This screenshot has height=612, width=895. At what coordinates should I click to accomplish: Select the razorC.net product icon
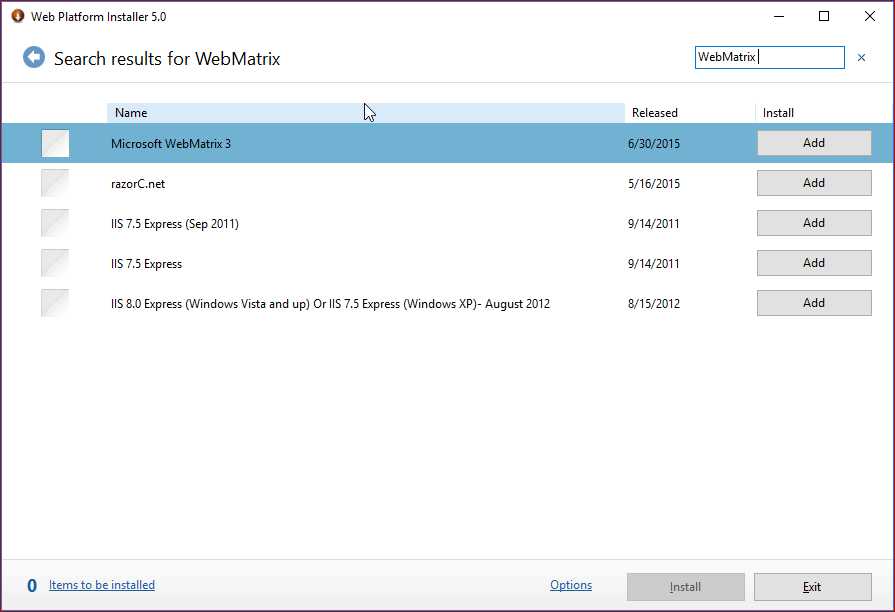55,183
